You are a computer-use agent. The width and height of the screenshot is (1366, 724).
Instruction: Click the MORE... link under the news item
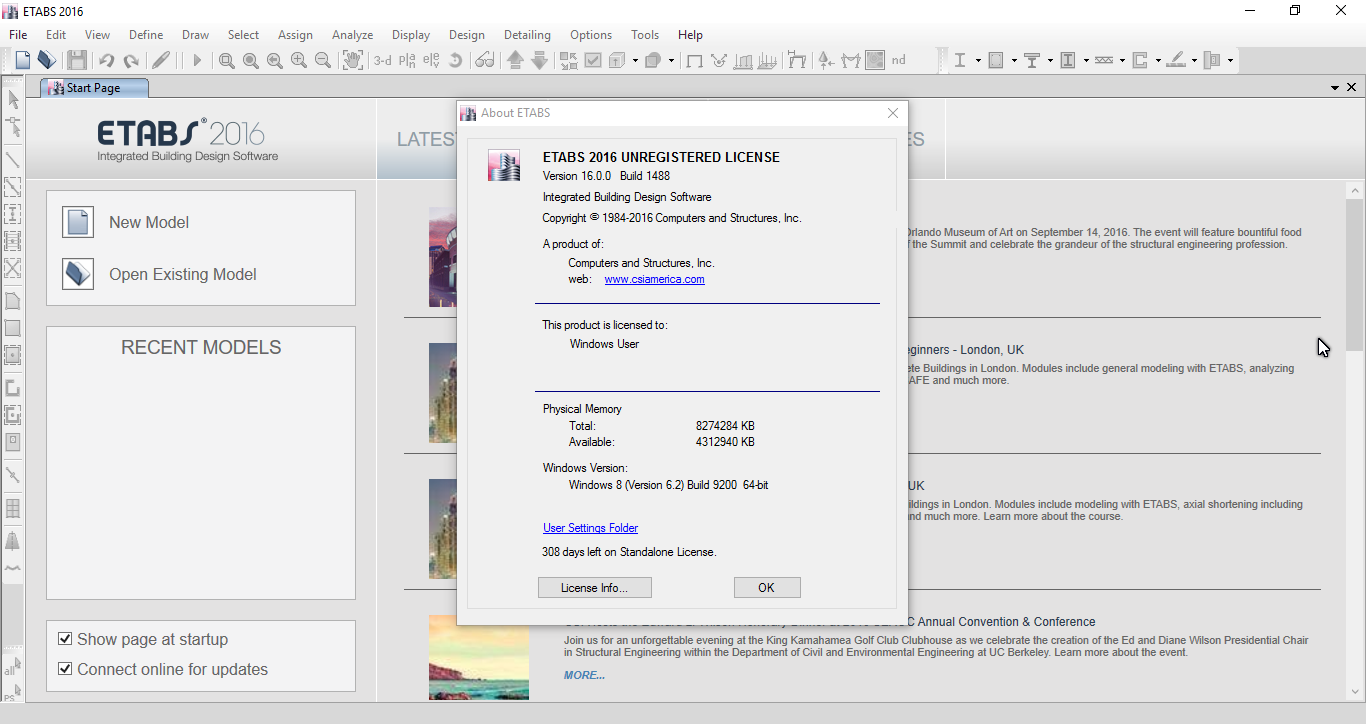tap(584, 675)
